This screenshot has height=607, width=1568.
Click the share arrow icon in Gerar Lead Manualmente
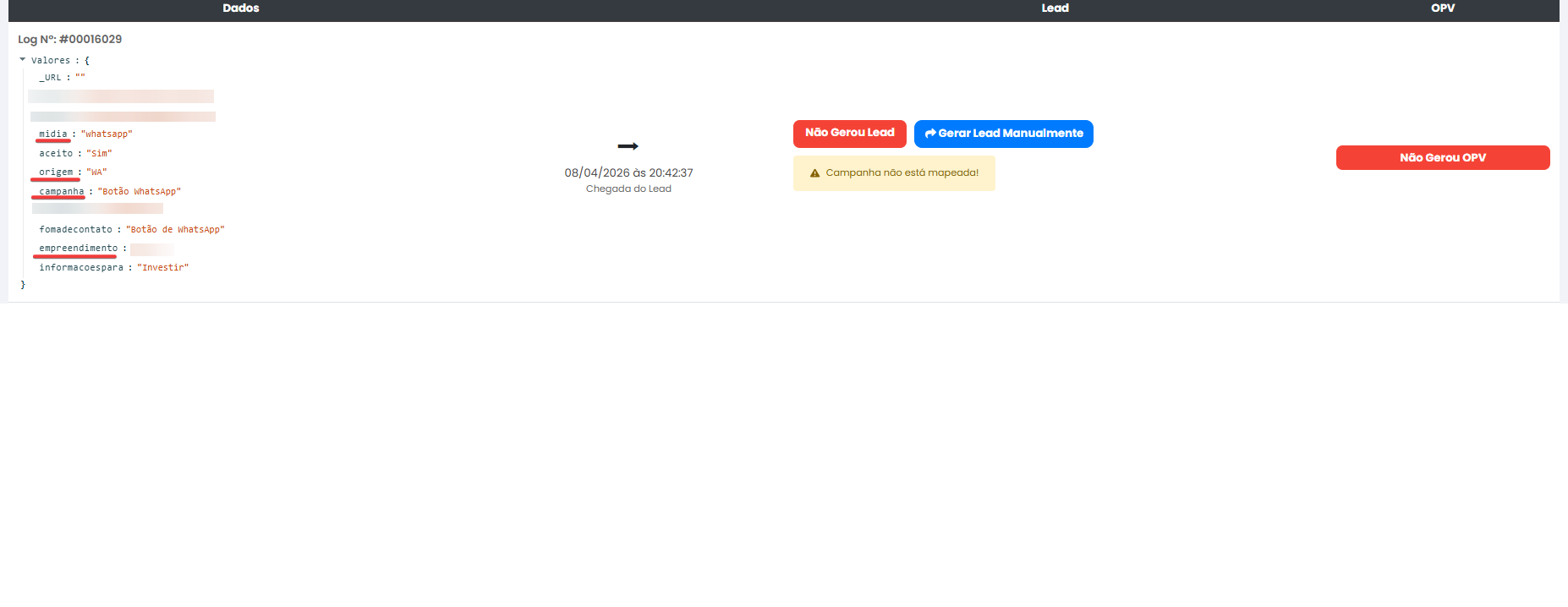tap(930, 134)
